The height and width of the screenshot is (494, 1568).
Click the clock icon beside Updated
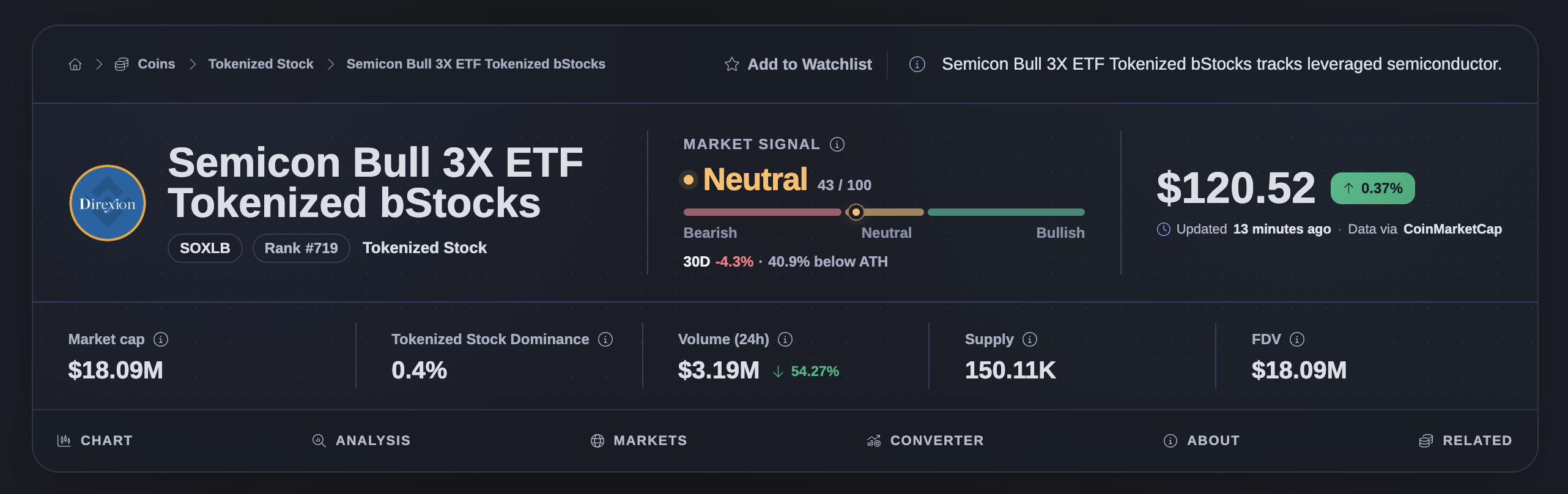click(x=1164, y=229)
